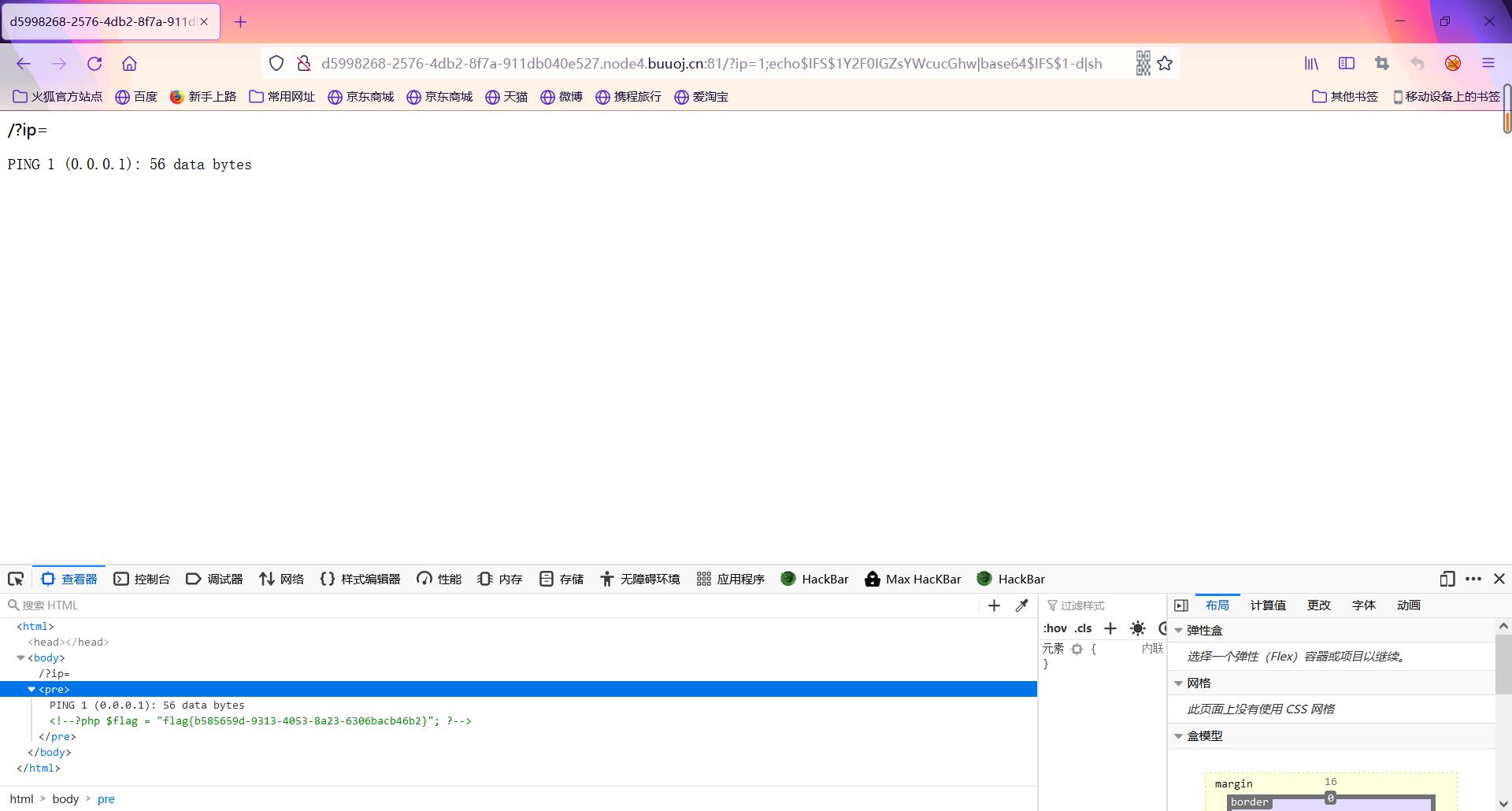Toggle the browser sidebar view

click(1347, 64)
